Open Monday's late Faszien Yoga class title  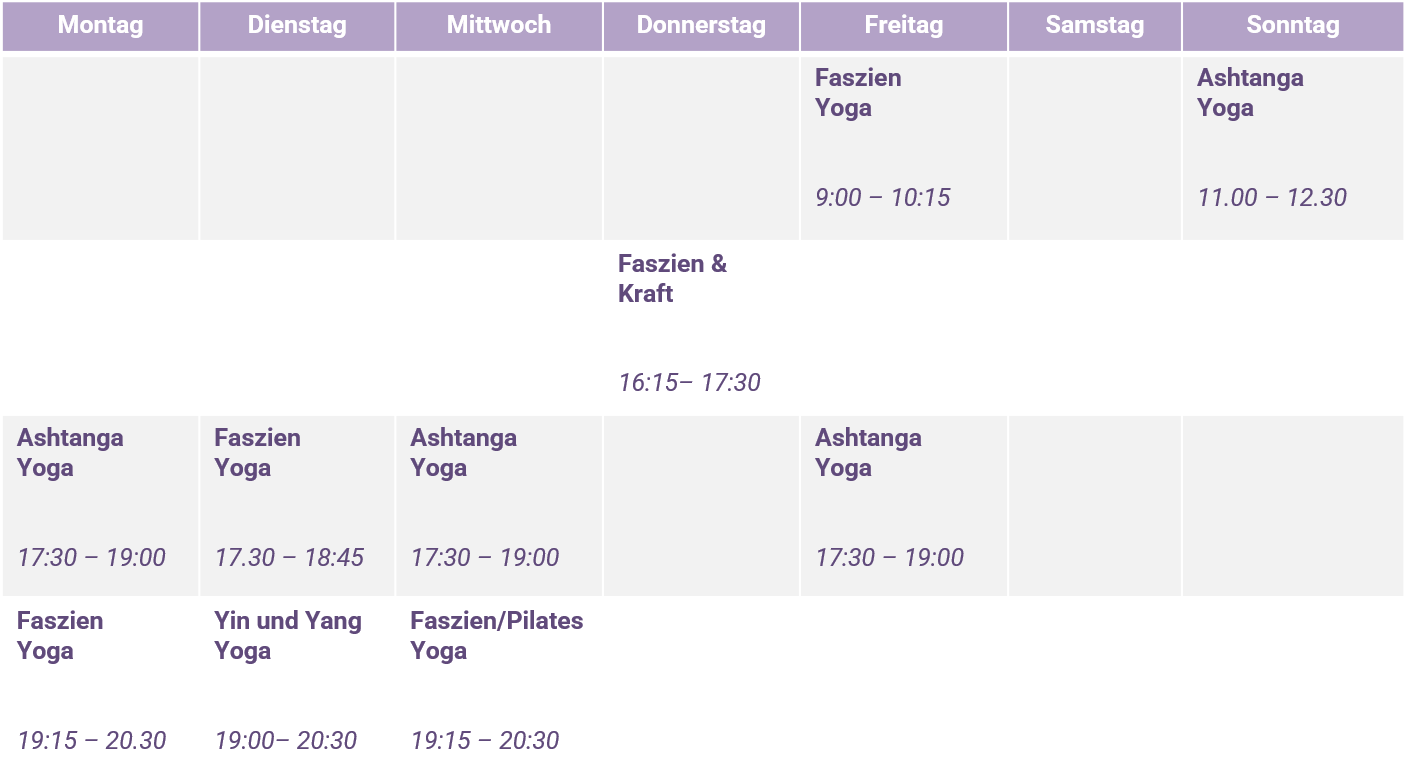60,636
